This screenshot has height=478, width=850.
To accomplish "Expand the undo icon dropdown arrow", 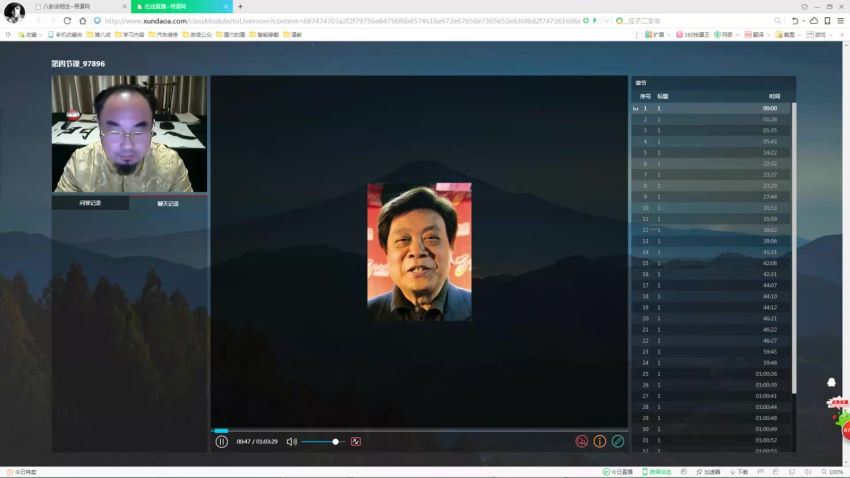I will pyautogui.click(x=803, y=21).
